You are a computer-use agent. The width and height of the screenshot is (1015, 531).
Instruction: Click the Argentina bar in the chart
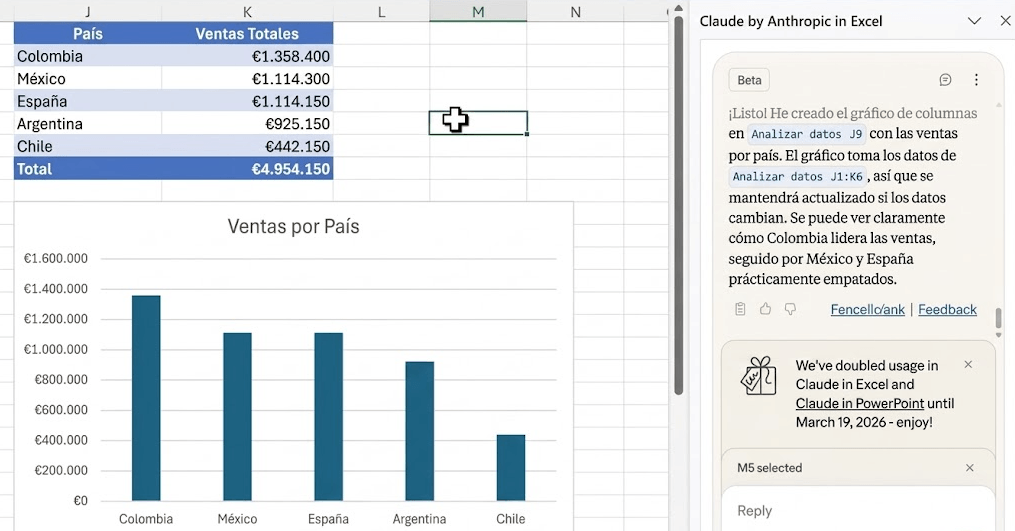419,431
